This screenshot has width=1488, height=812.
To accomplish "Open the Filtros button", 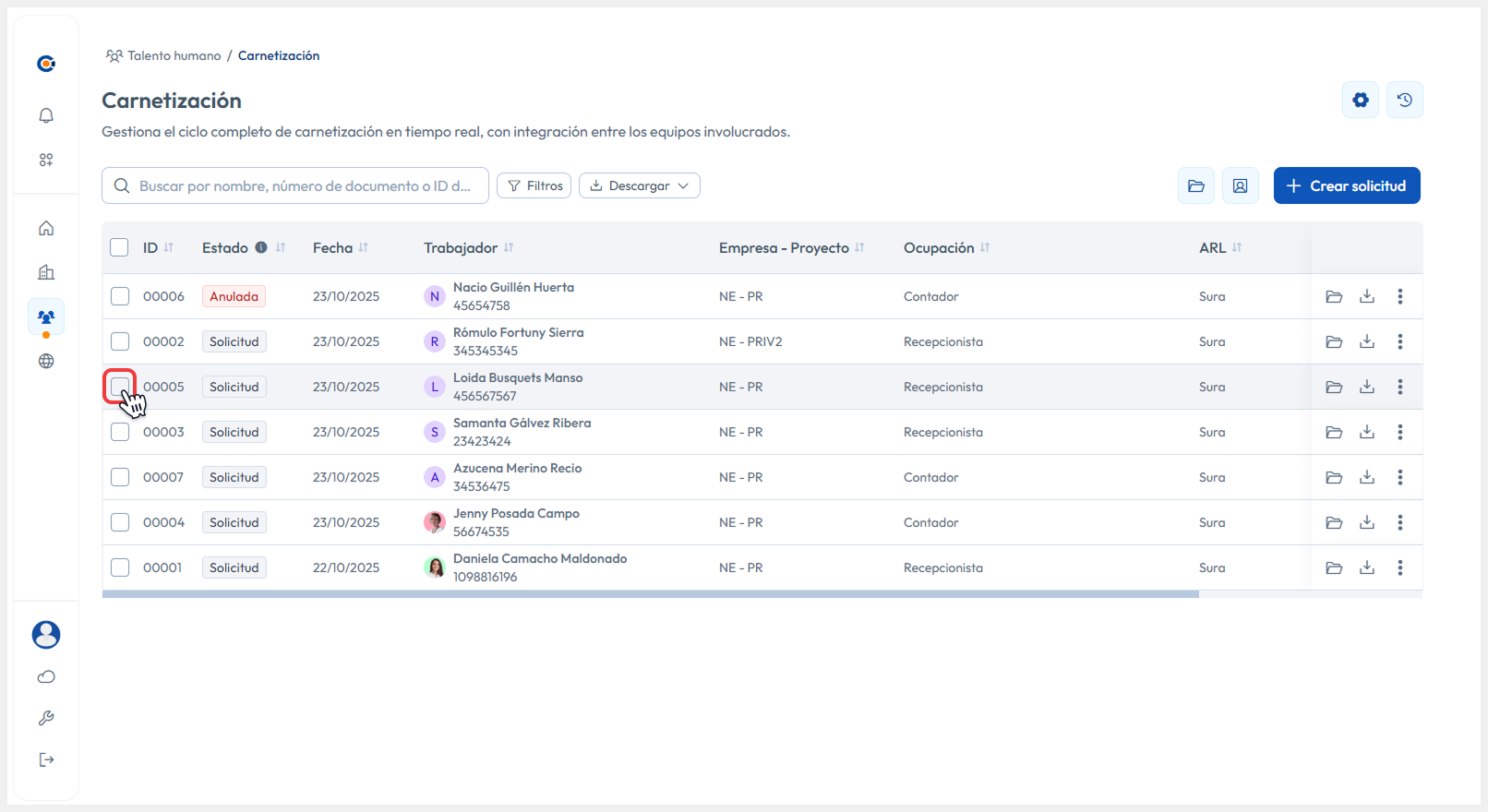I will [x=534, y=185].
